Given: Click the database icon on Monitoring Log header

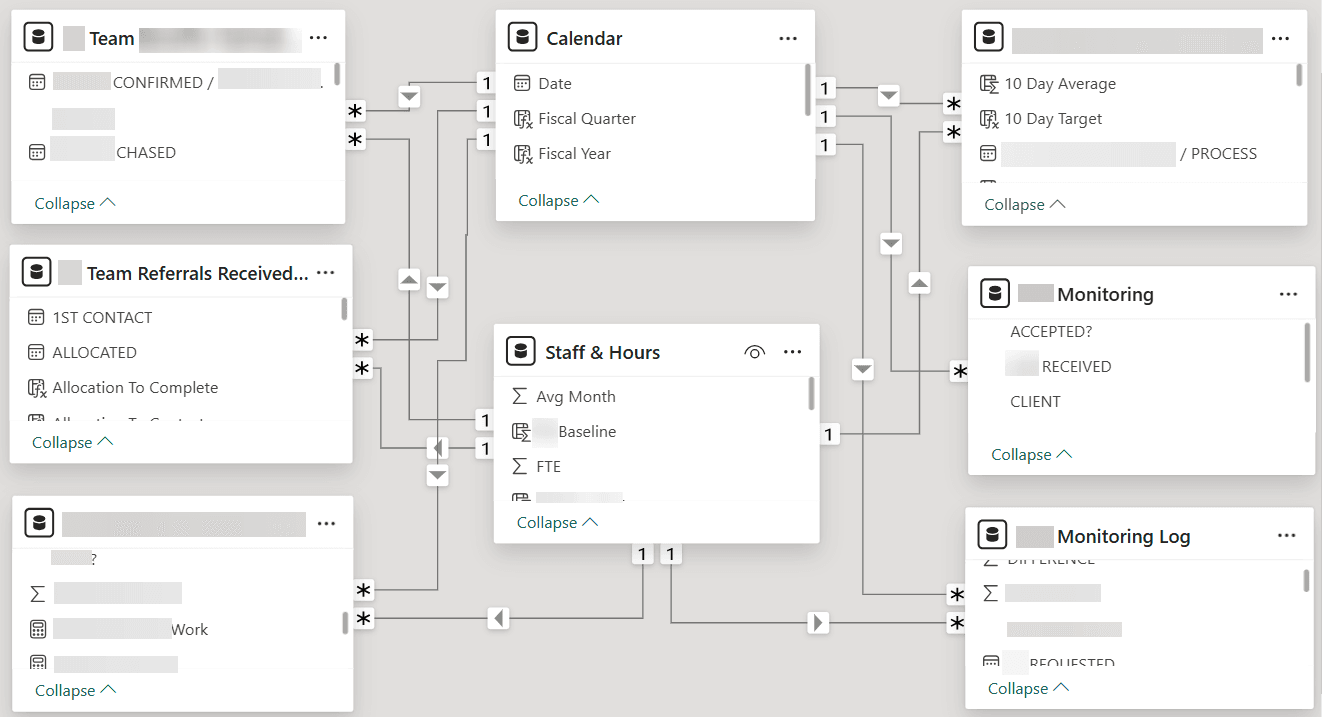Looking at the screenshot, I should pos(992,534).
